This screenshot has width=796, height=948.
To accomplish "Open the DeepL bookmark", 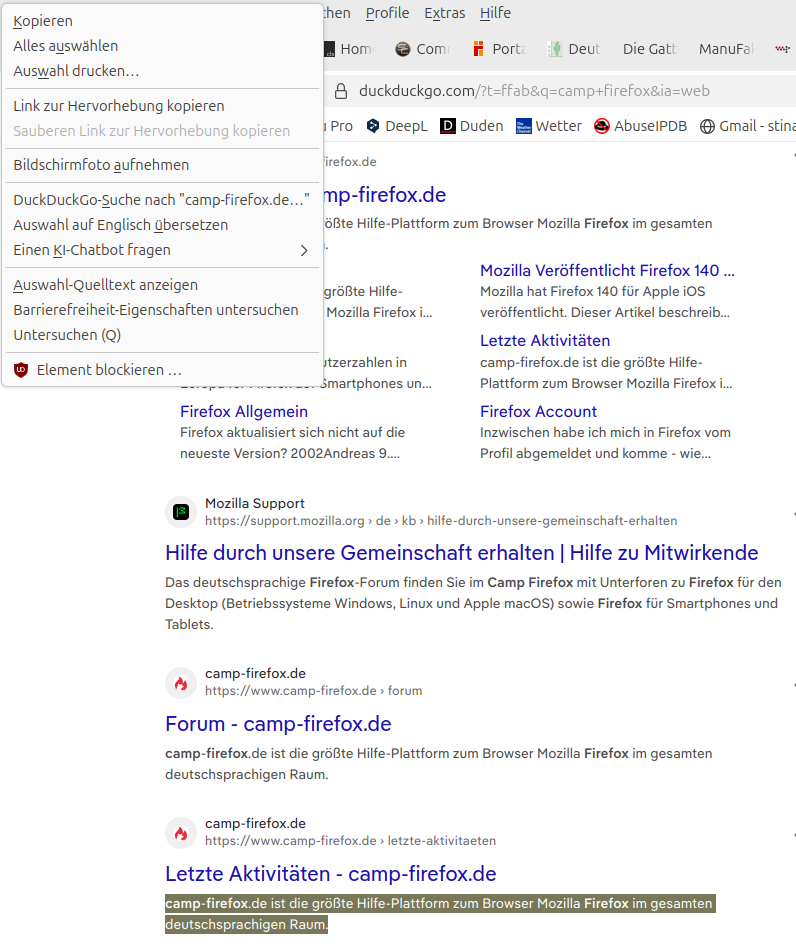I will (397, 126).
